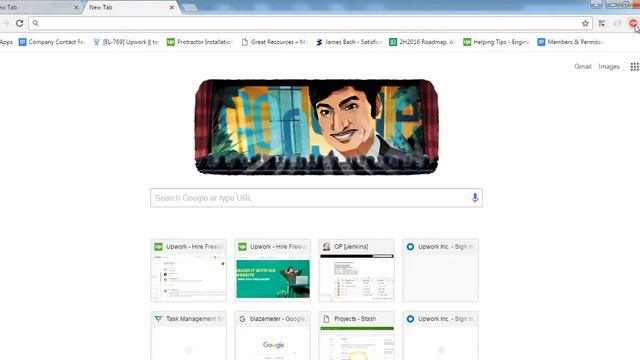640x360 pixels.
Task: Click the Google Doodle image
Action: (x=316, y=127)
